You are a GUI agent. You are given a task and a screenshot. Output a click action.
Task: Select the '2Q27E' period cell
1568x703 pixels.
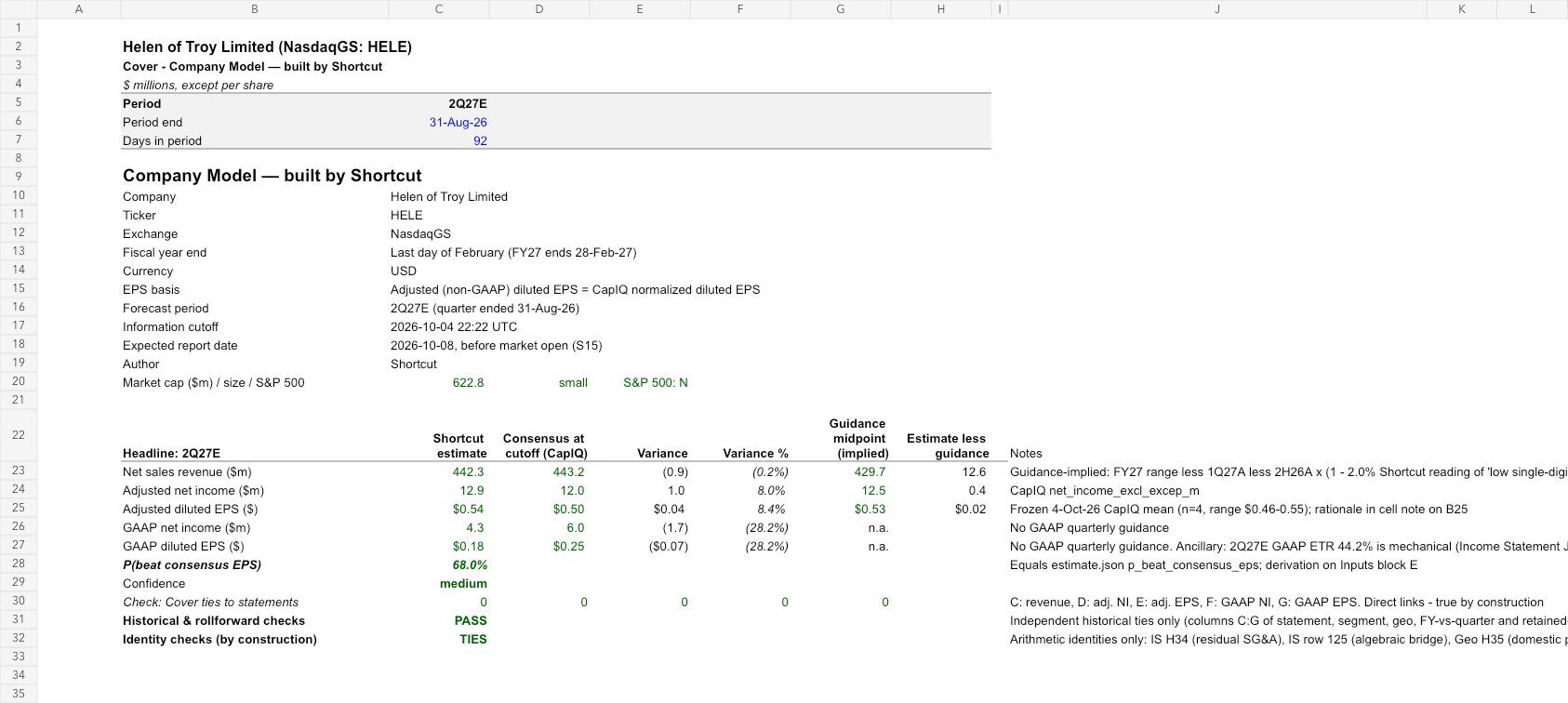(467, 103)
